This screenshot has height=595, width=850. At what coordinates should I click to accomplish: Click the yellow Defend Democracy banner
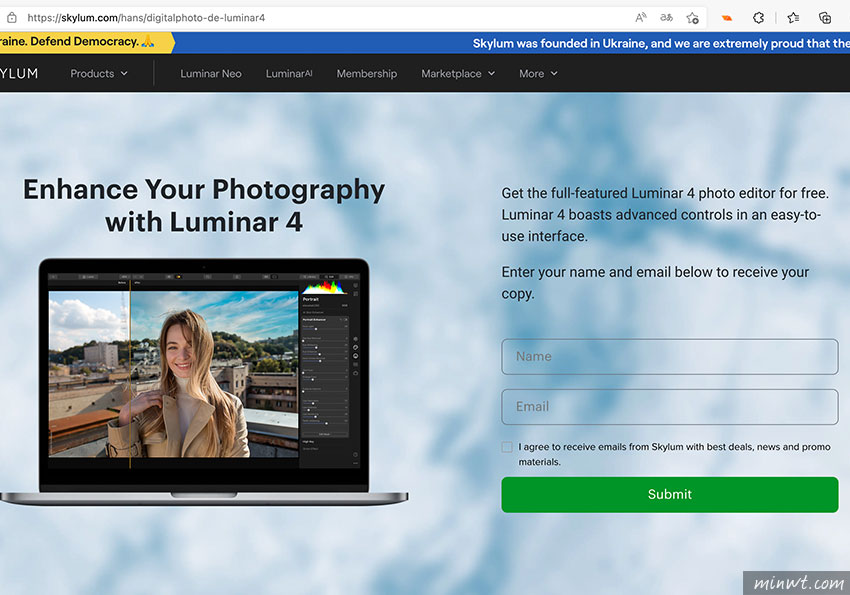coord(86,42)
